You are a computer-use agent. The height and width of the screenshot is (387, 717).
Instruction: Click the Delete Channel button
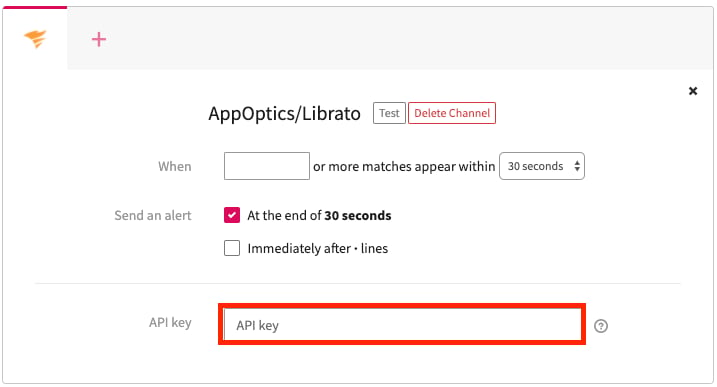click(452, 113)
